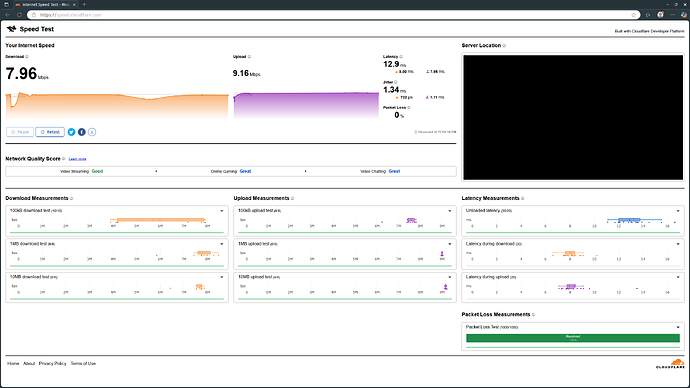Image resolution: width=690 pixels, height=388 pixels.
Task: Share results via the Twitter icon
Action: coord(71,132)
